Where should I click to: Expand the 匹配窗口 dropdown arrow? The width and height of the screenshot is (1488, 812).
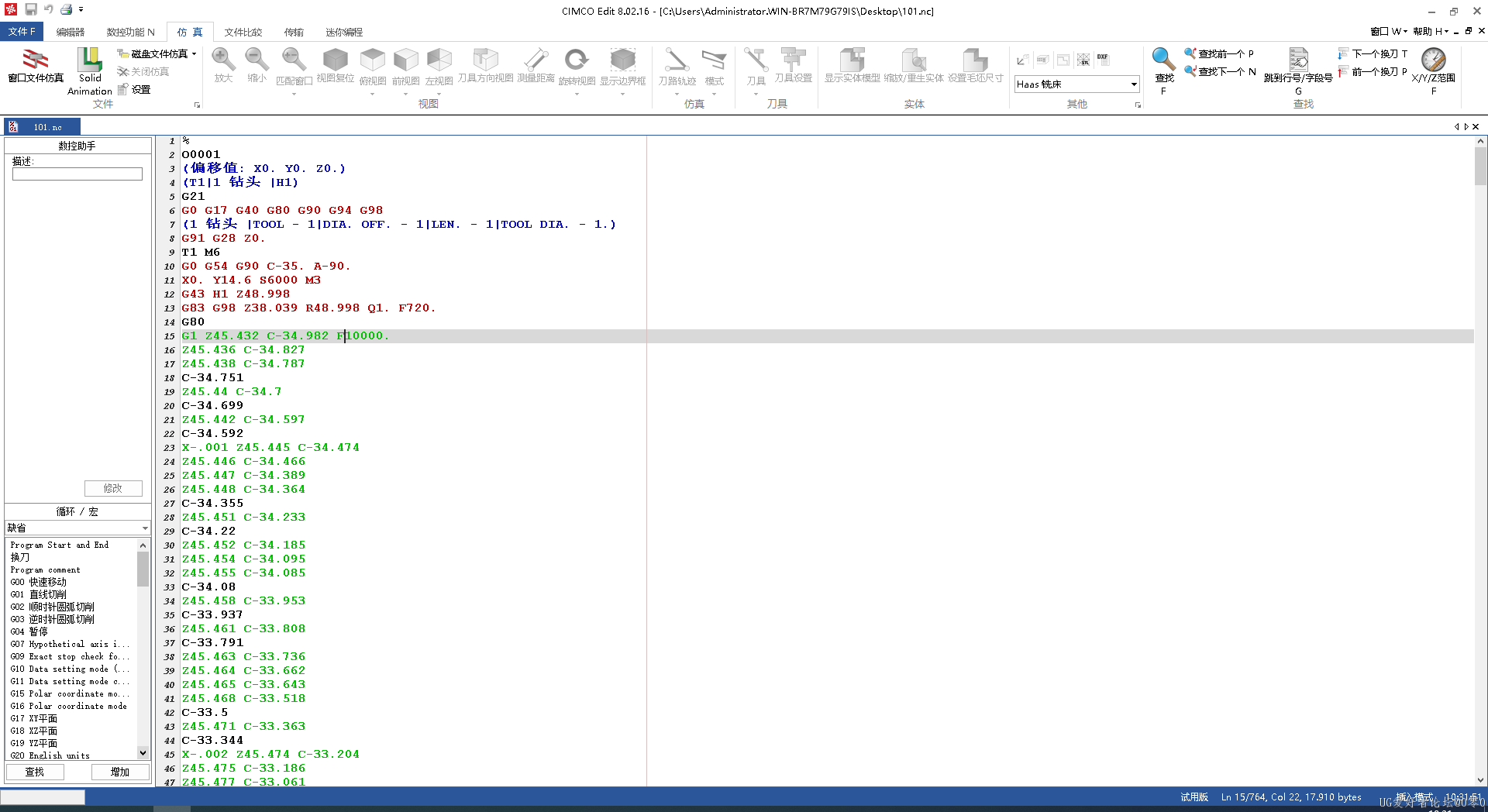point(294,94)
